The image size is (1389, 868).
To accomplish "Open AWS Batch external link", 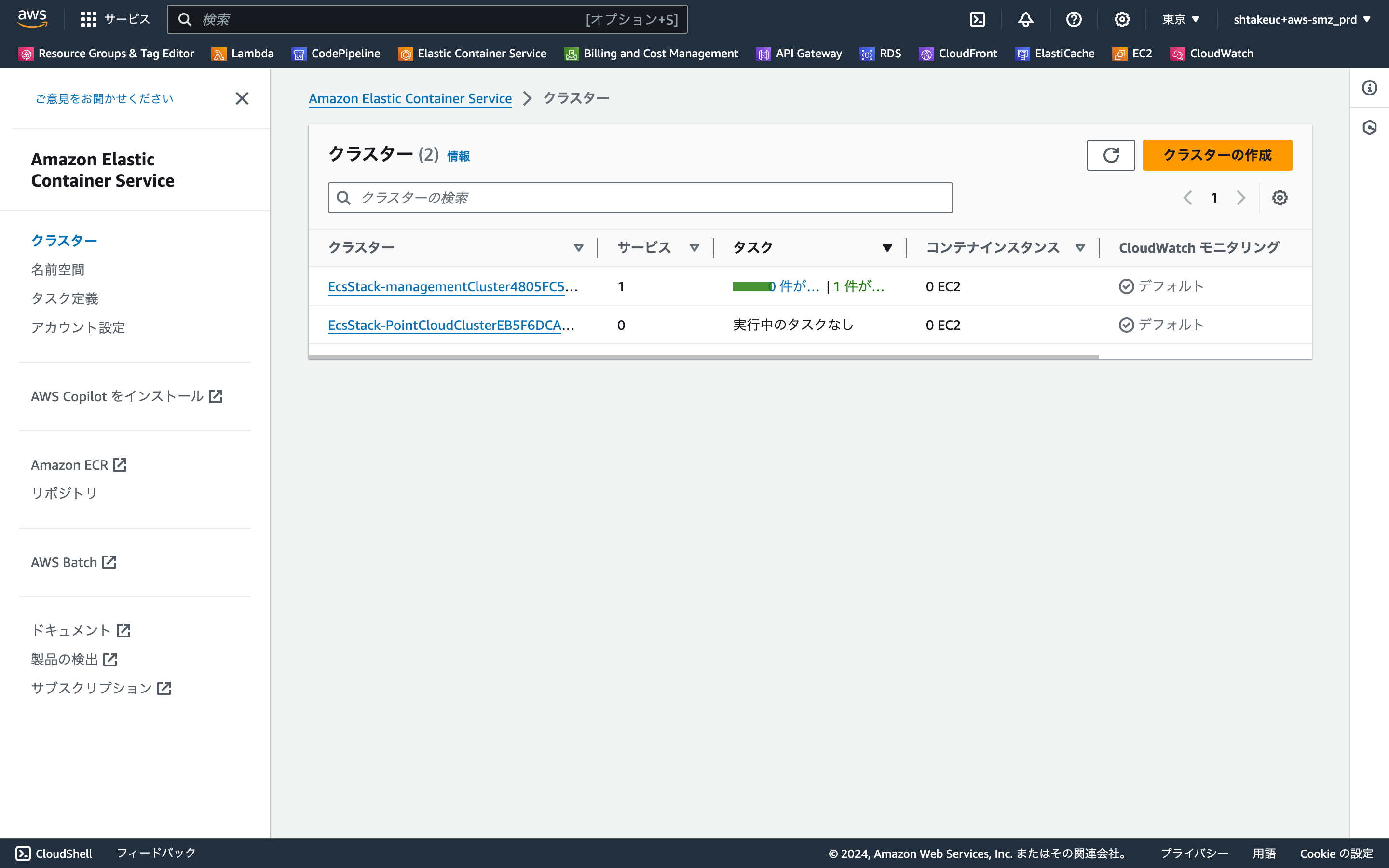I will pyautogui.click(x=73, y=563).
